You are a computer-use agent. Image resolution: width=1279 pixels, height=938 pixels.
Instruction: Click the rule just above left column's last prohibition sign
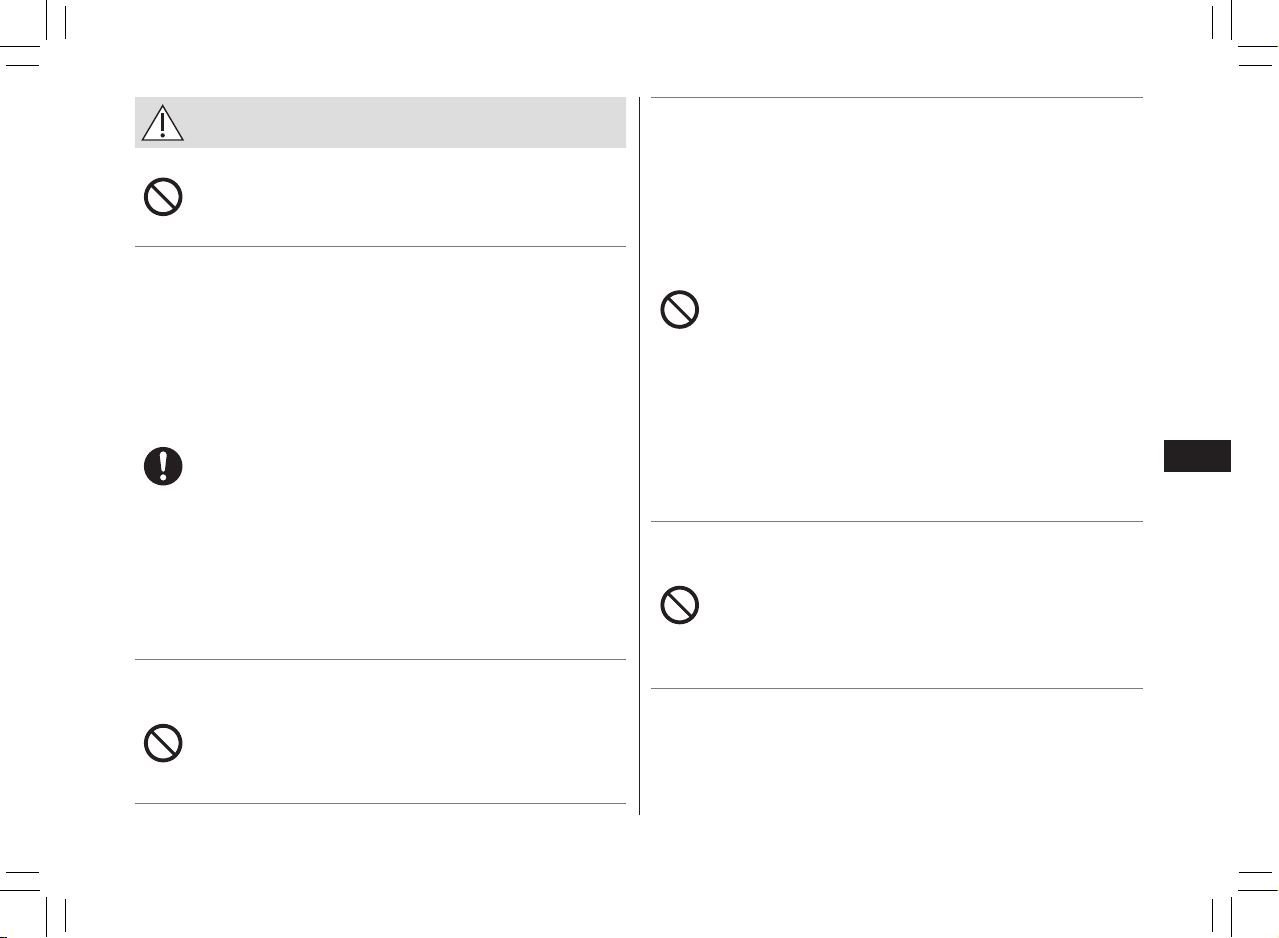pos(380,659)
